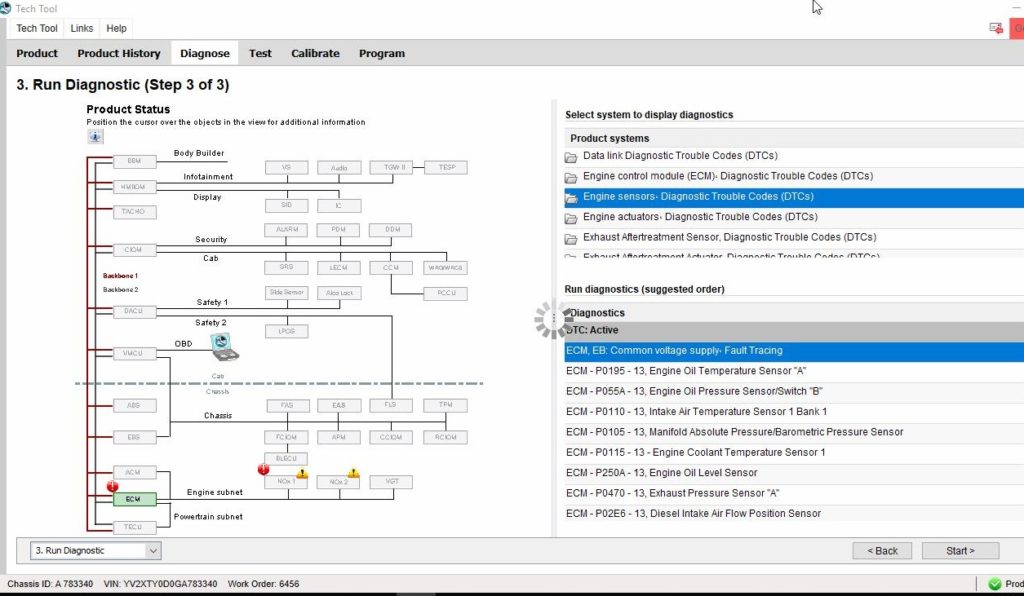Open the 3. Run Diagnostic step dropdown

point(155,550)
